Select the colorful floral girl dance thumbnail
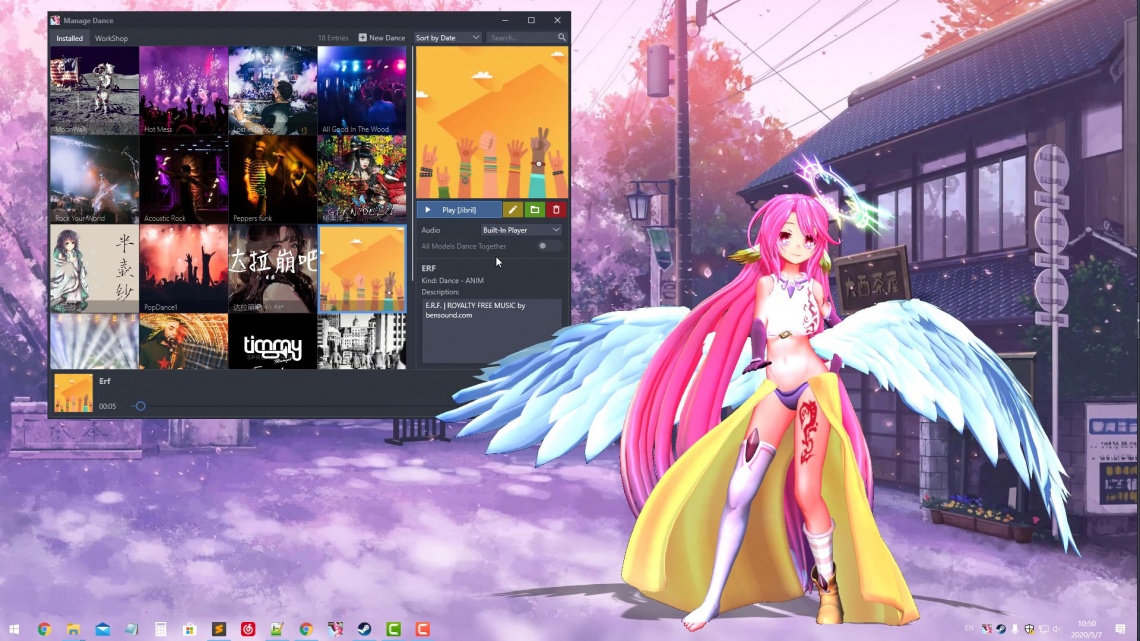 (x=362, y=180)
